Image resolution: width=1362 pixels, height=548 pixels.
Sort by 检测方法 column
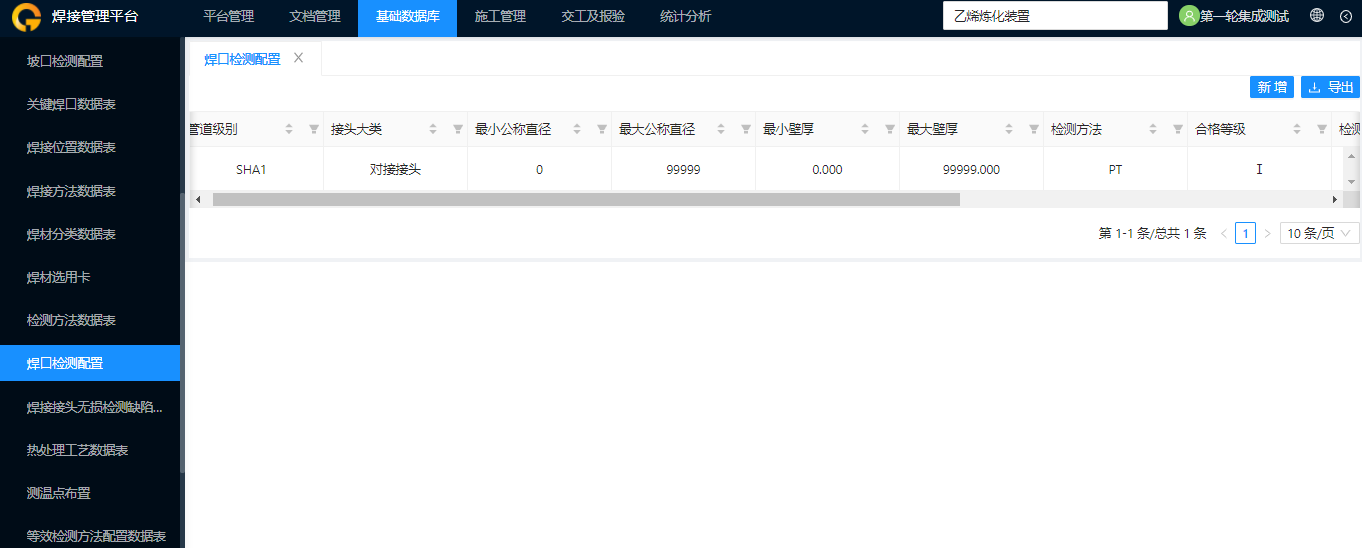pos(1153,129)
